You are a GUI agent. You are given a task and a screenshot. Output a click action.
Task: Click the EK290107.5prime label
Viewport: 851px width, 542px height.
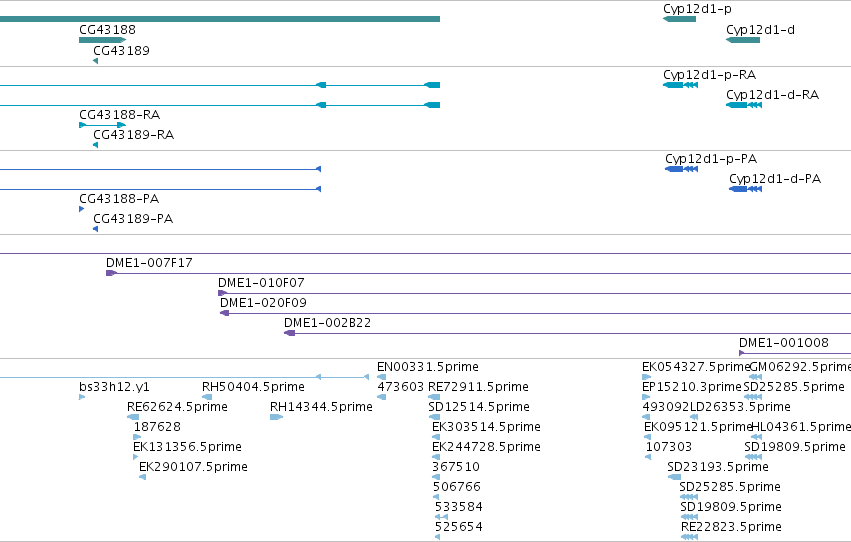pyautogui.click(x=193, y=467)
